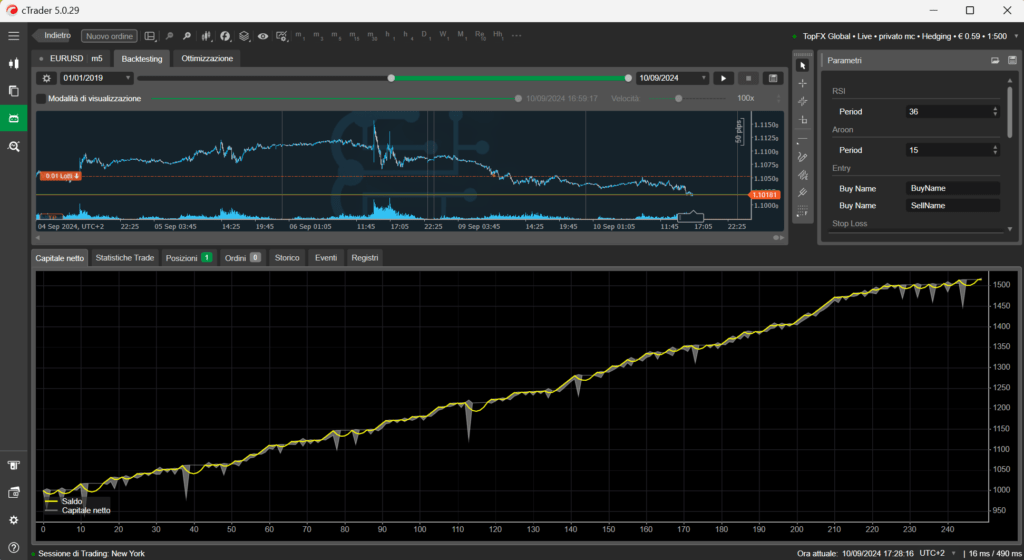Image resolution: width=1024 pixels, height=560 pixels.
Task: Open the objects layers icon in toolbar
Action: click(x=244, y=36)
